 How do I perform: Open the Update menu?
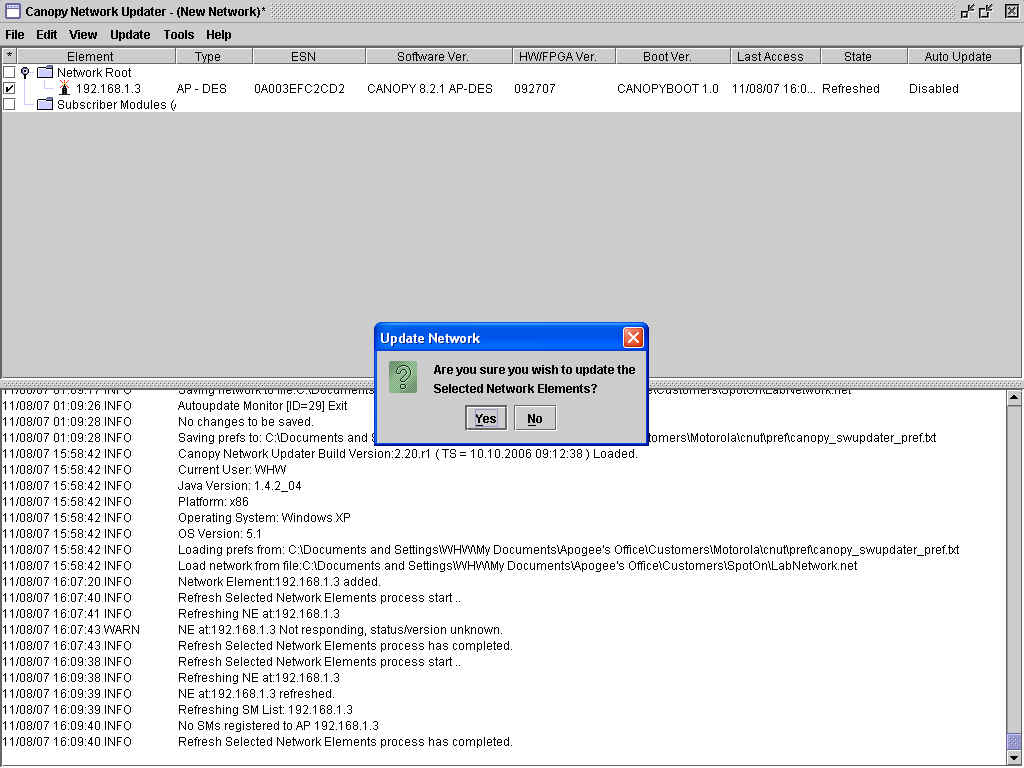pyautogui.click(x=130, y=35)
